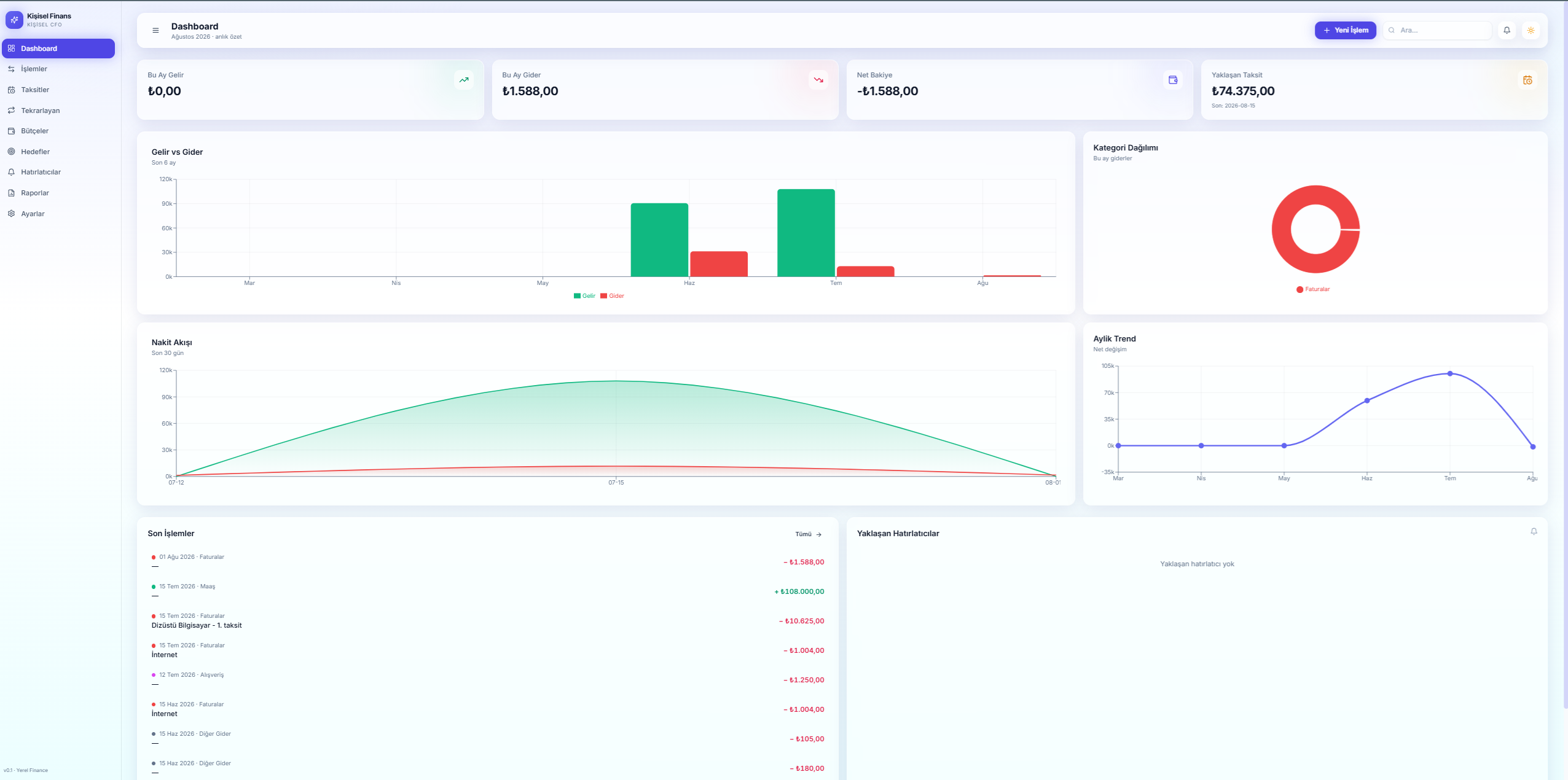Focus the Ara search field

(1437, 30)
